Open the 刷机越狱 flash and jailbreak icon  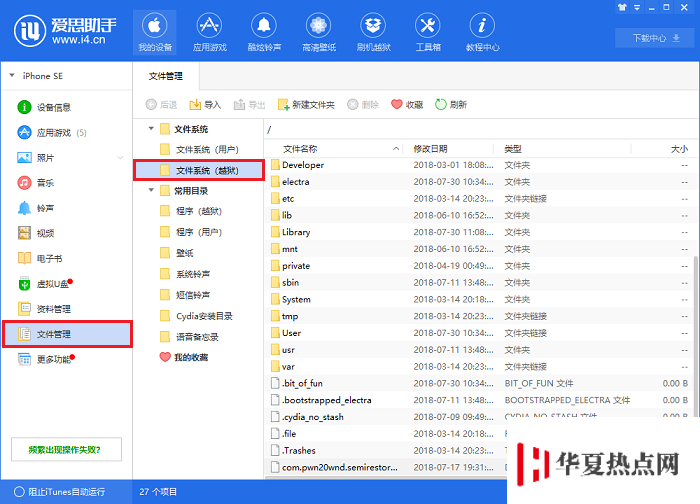pyautogui.click(x=373, y=33)
